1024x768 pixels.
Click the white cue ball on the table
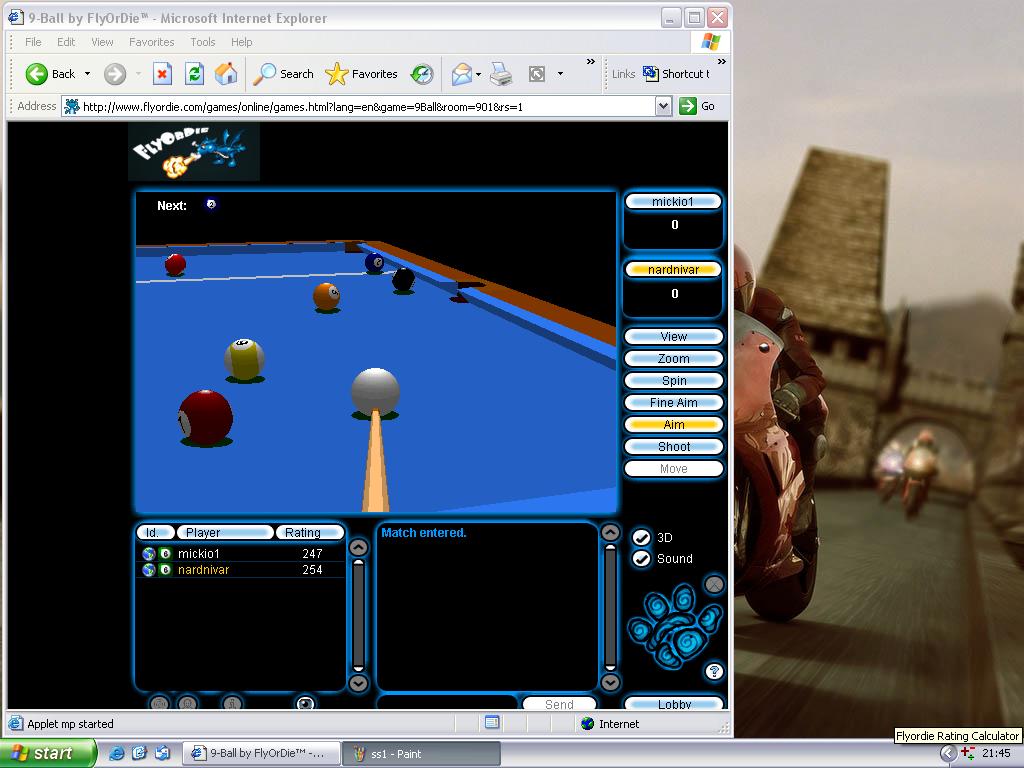[x=375, y=391]
